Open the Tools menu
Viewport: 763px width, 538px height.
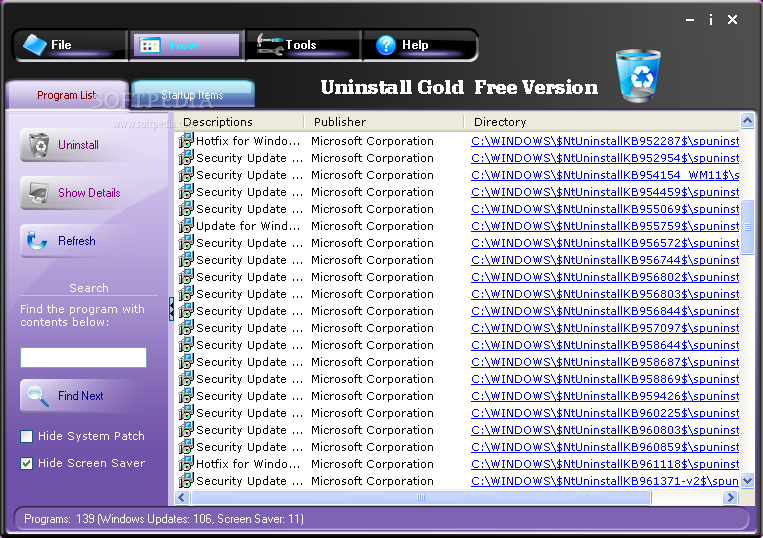pos(303,45)
